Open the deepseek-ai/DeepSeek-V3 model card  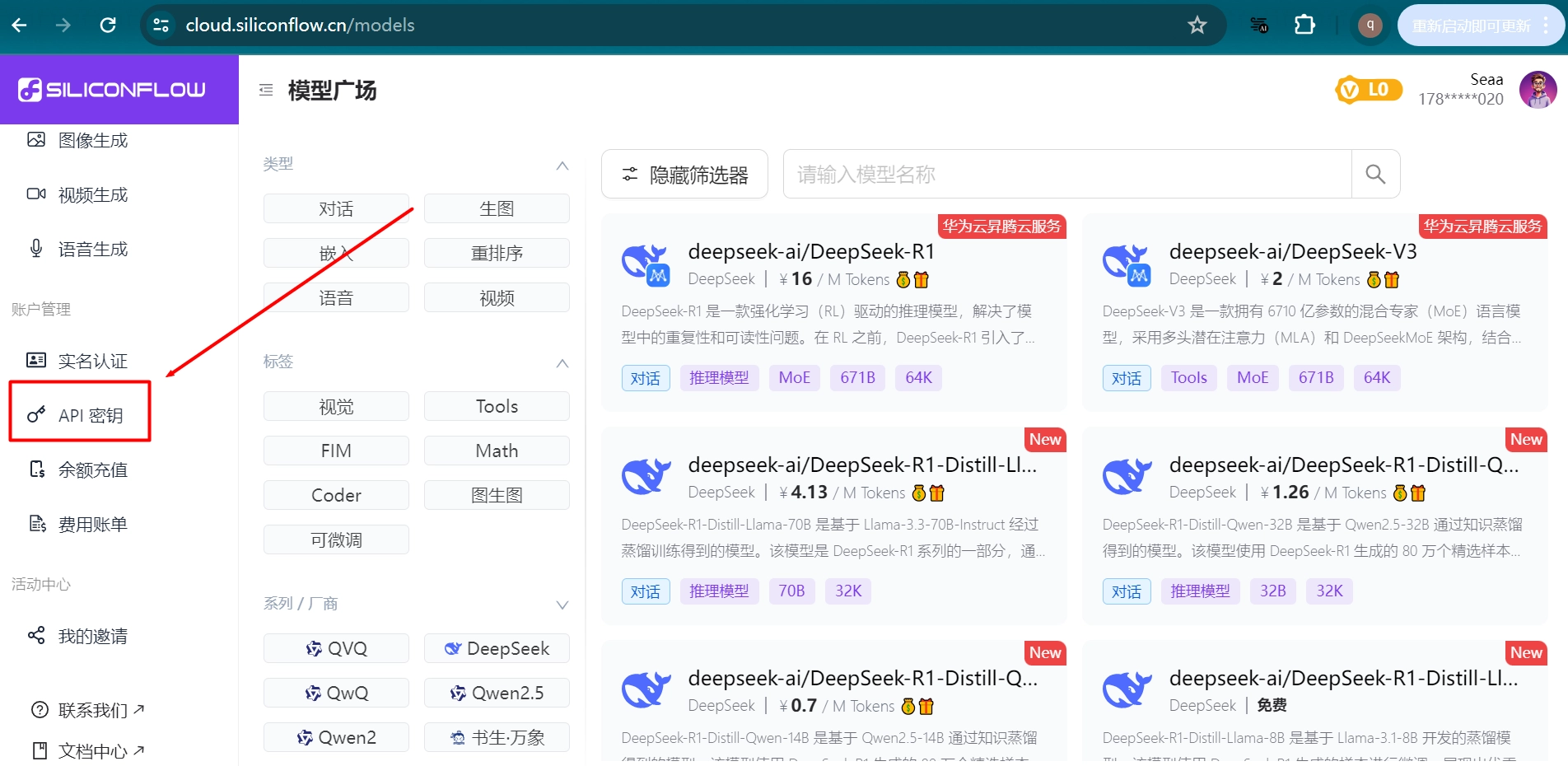click(x=1315, y=313)
